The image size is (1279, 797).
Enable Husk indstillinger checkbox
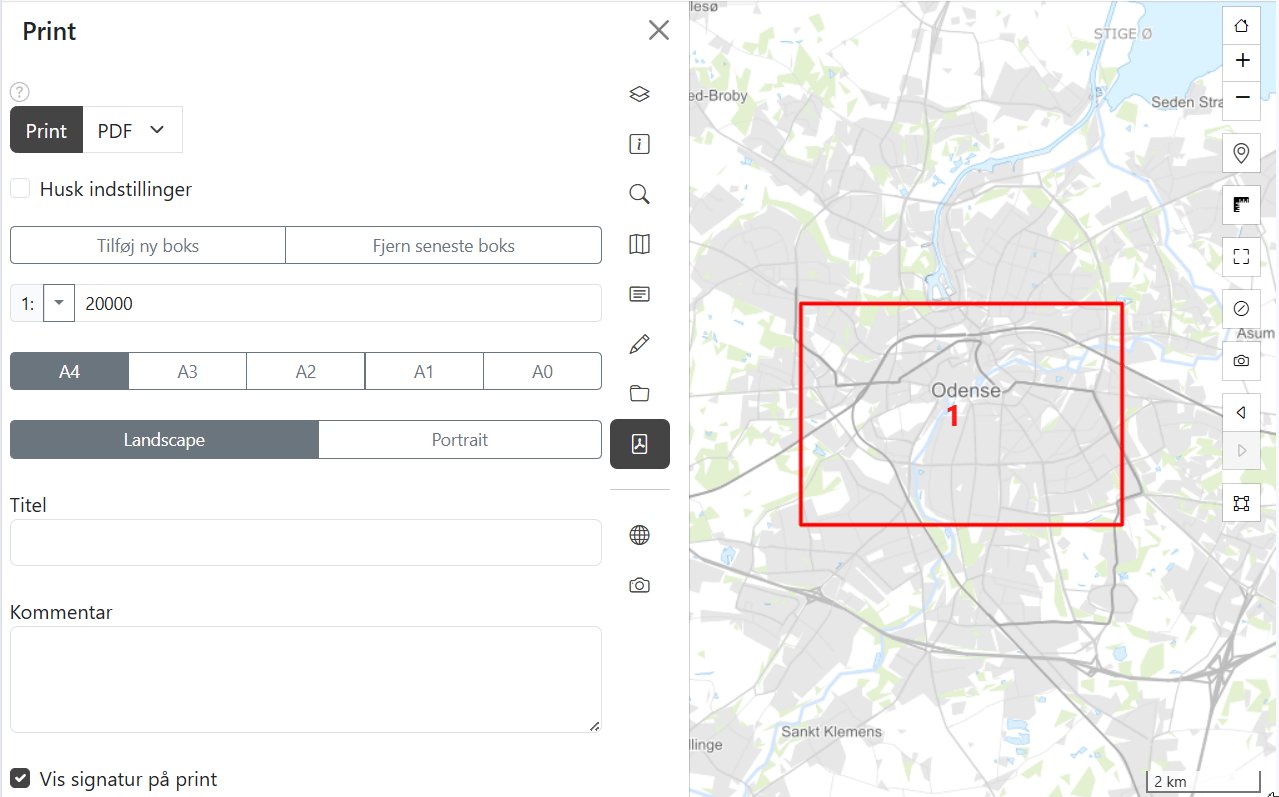click(20, 189)
